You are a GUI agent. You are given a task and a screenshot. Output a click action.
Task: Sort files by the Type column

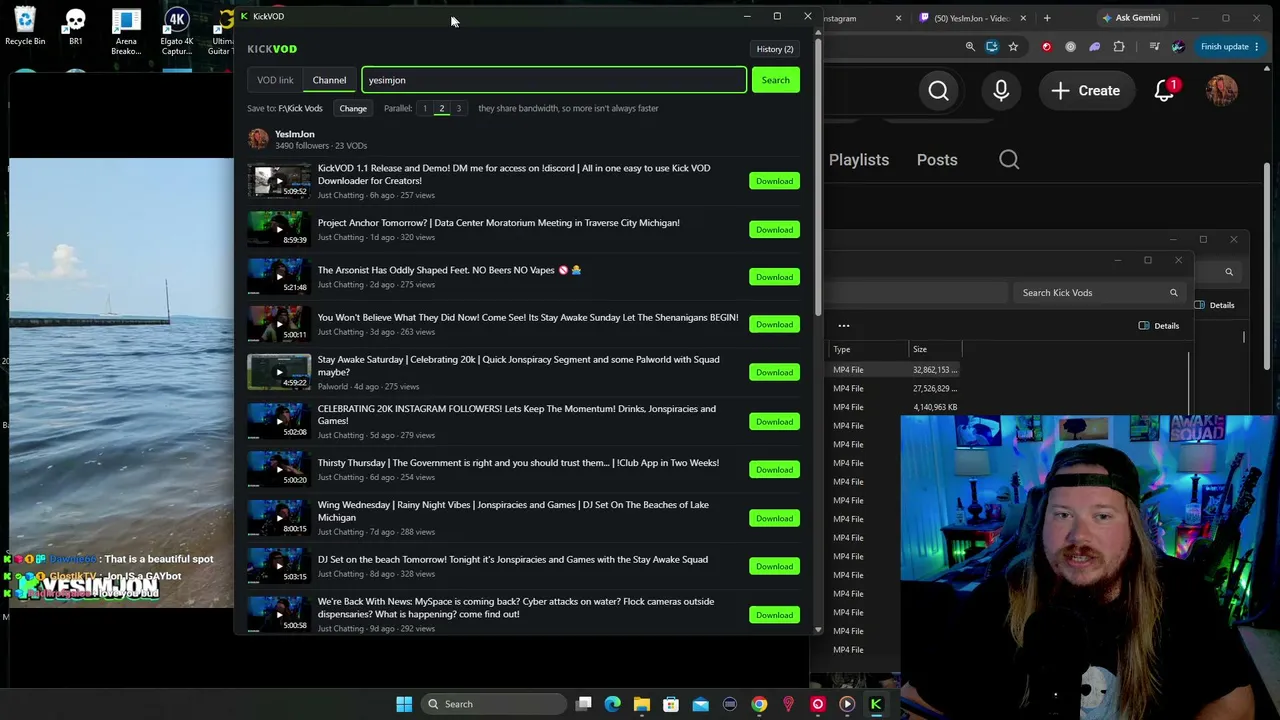point(868,349)
